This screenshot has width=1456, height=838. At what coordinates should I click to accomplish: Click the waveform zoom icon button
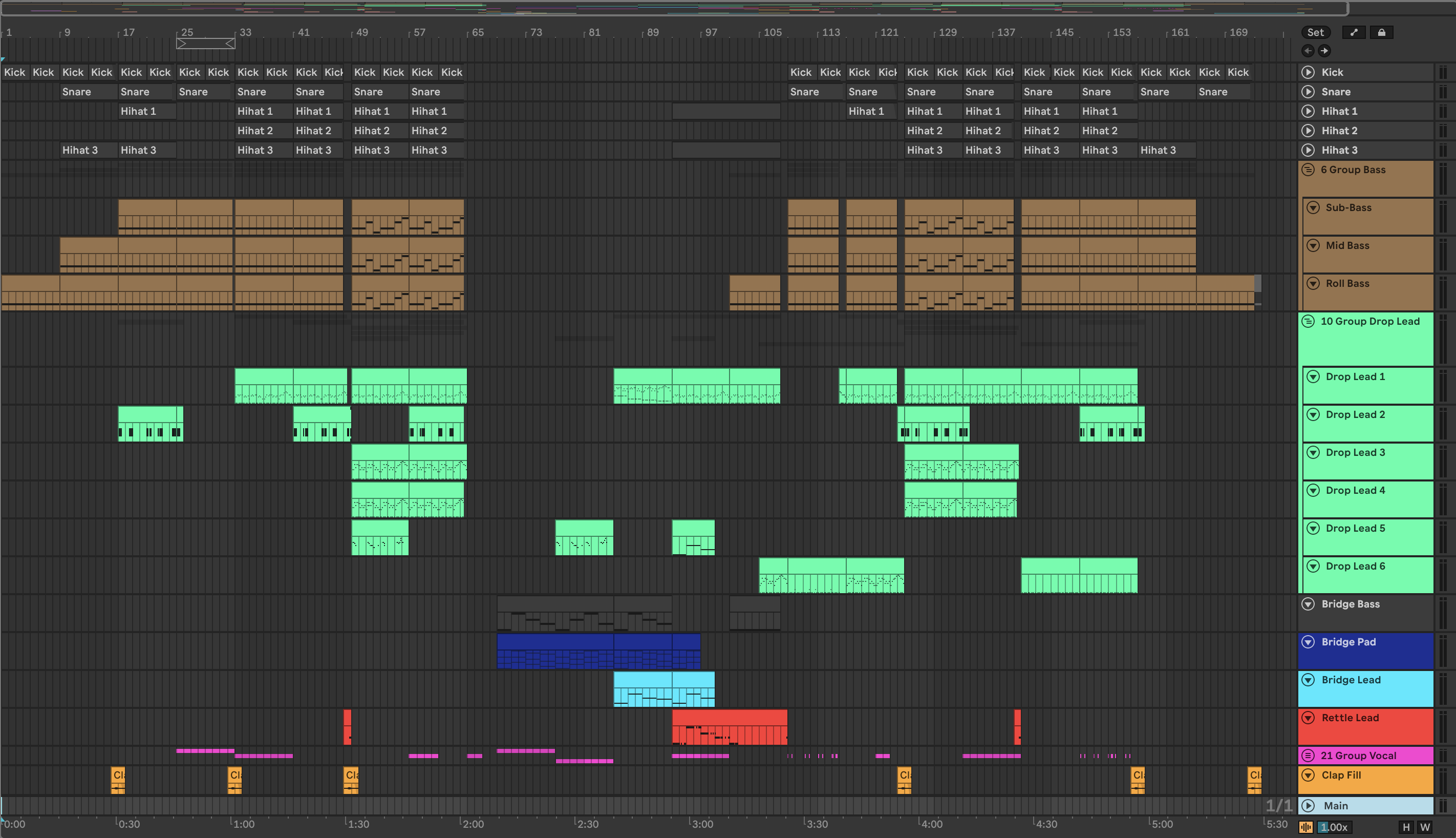click(x=1306, y=827)
